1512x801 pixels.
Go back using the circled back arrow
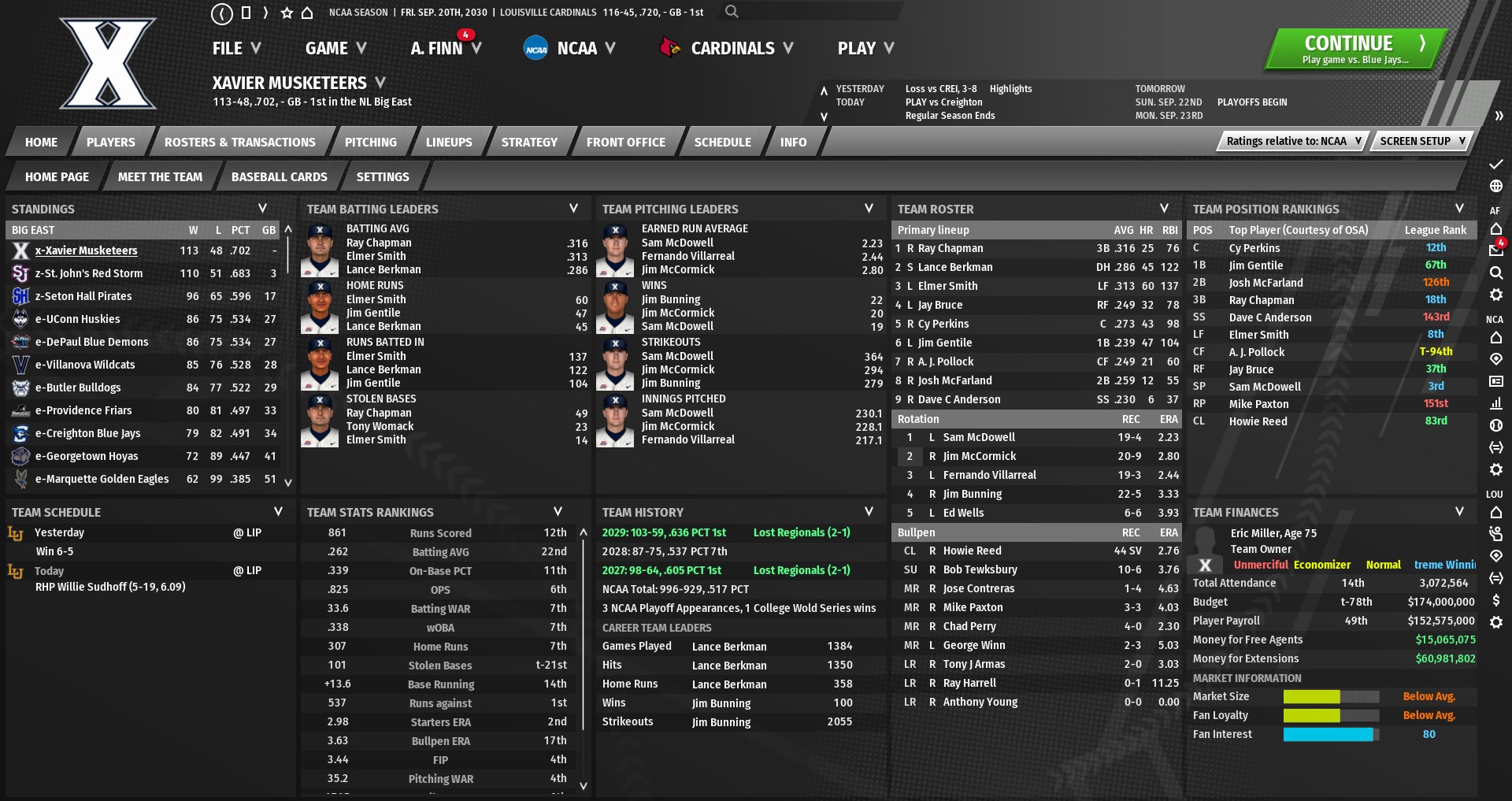click(x=222, y=13)
